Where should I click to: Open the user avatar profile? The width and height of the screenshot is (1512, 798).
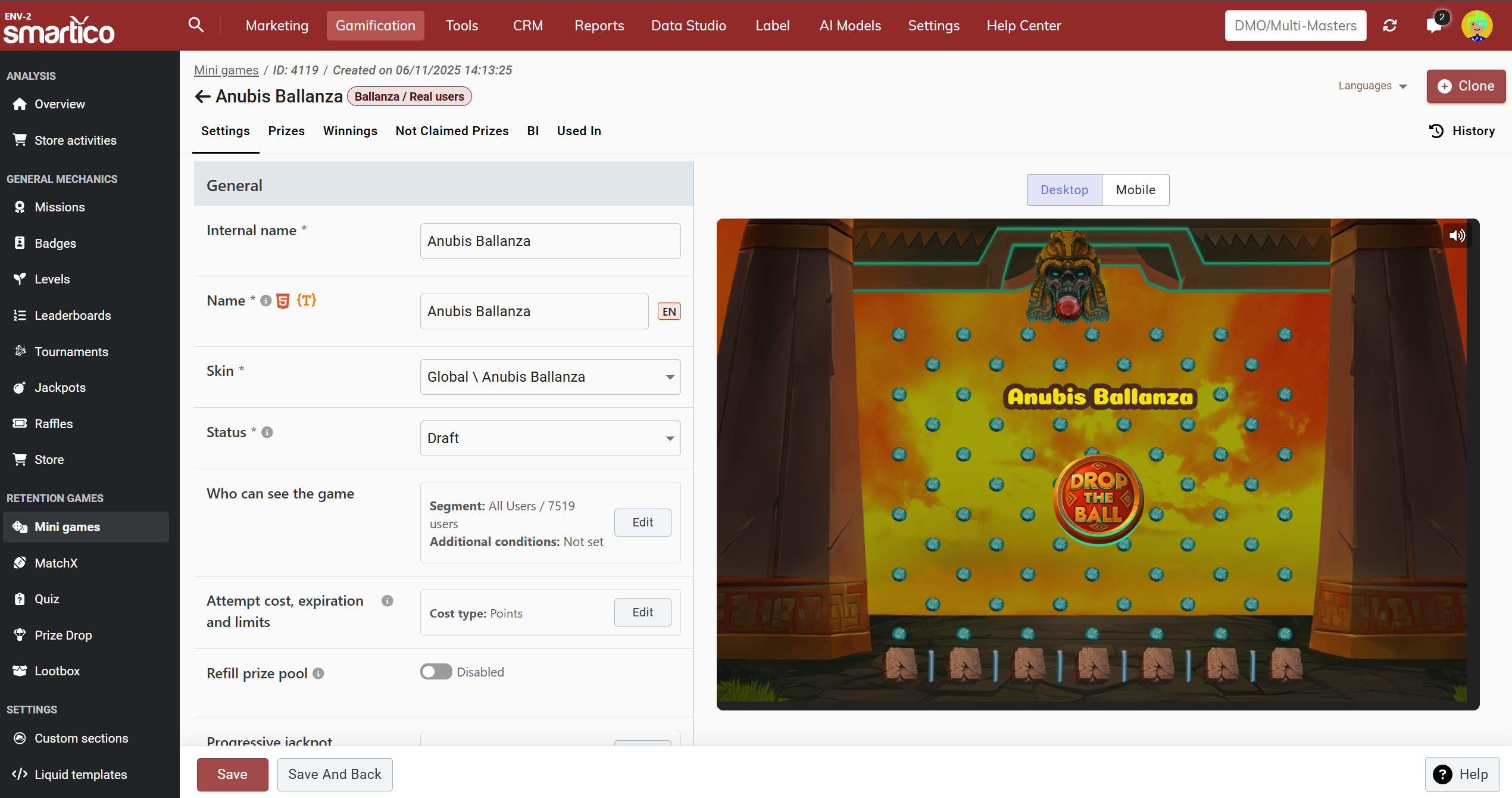click(1477, 26)
